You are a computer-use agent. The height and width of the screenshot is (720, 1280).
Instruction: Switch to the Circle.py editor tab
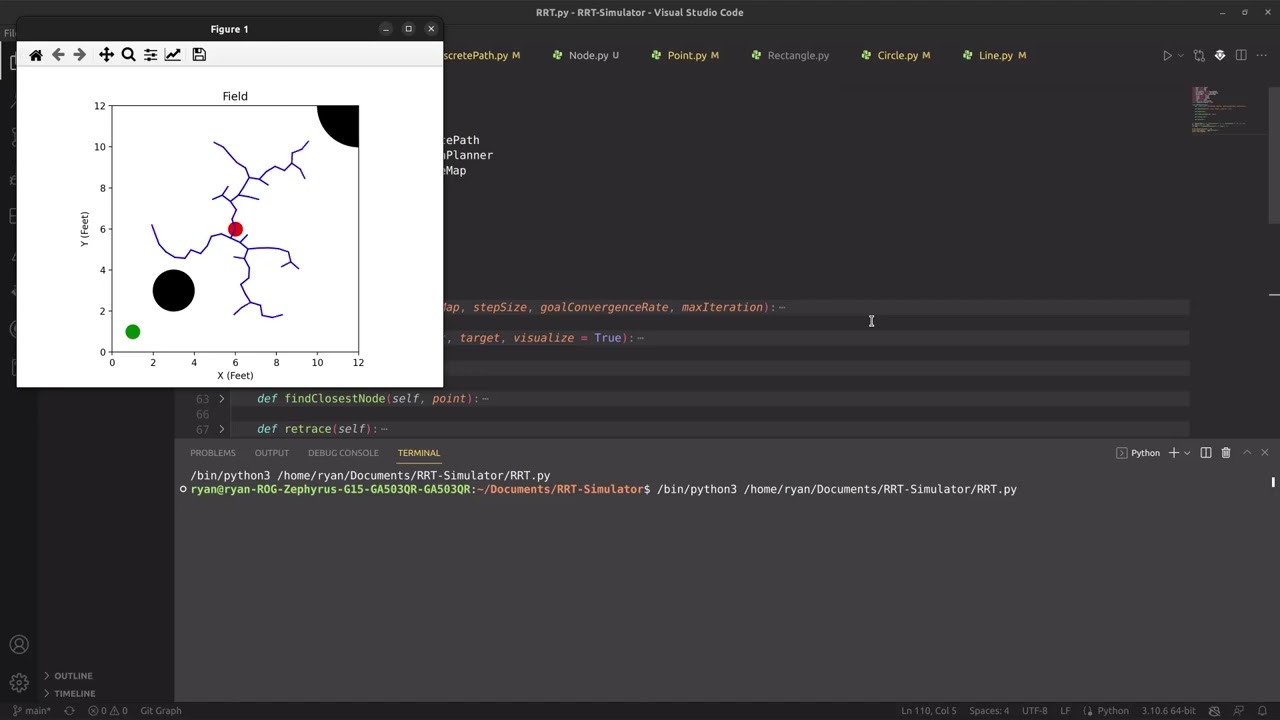[x=896, y=56]
